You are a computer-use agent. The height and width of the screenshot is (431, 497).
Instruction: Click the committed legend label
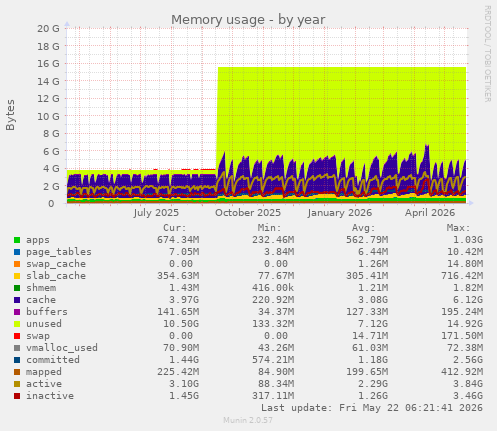click(53, 360)
